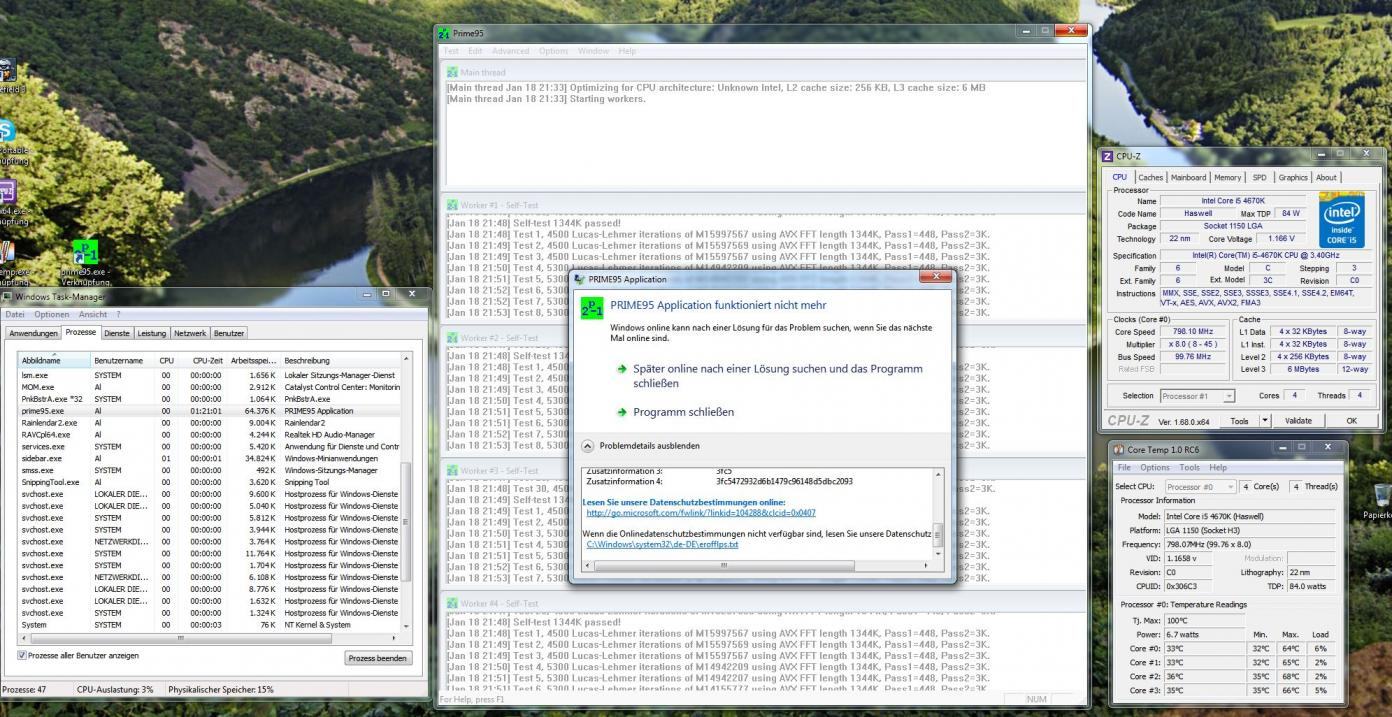Enable 'Prozesse aller Benutzer anzeigen' checkbox

pos(23,656)
